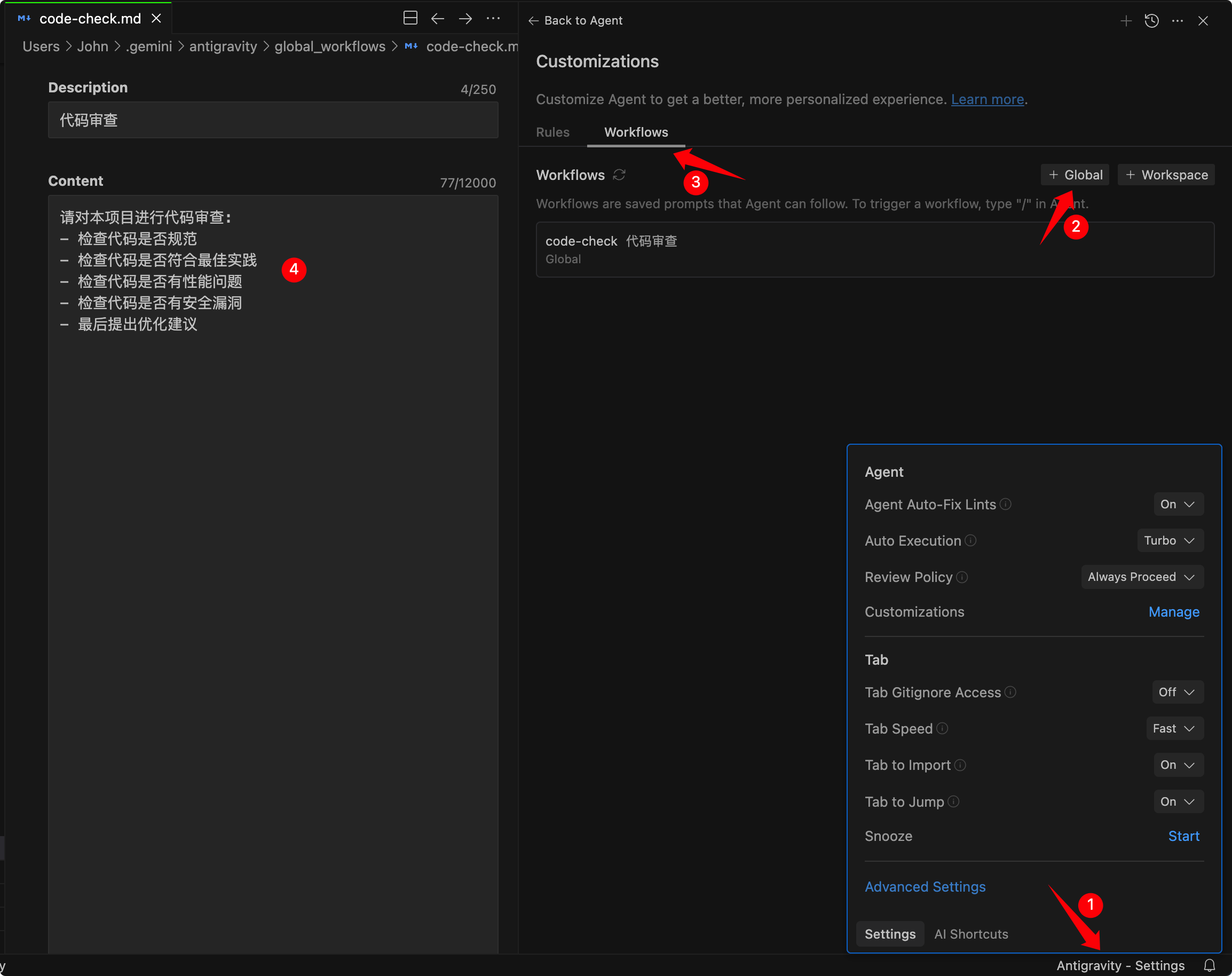Viewport: 1232px width, 976px height.
Task: Change Auto Execution Turbo dropdown
Action: point(1170,540)
